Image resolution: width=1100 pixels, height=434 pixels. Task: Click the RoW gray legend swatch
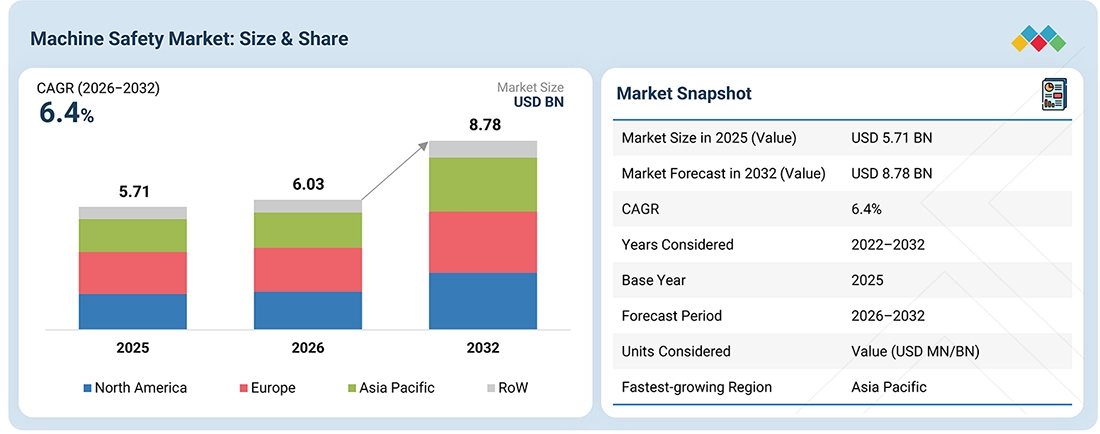tap(492, 388)
